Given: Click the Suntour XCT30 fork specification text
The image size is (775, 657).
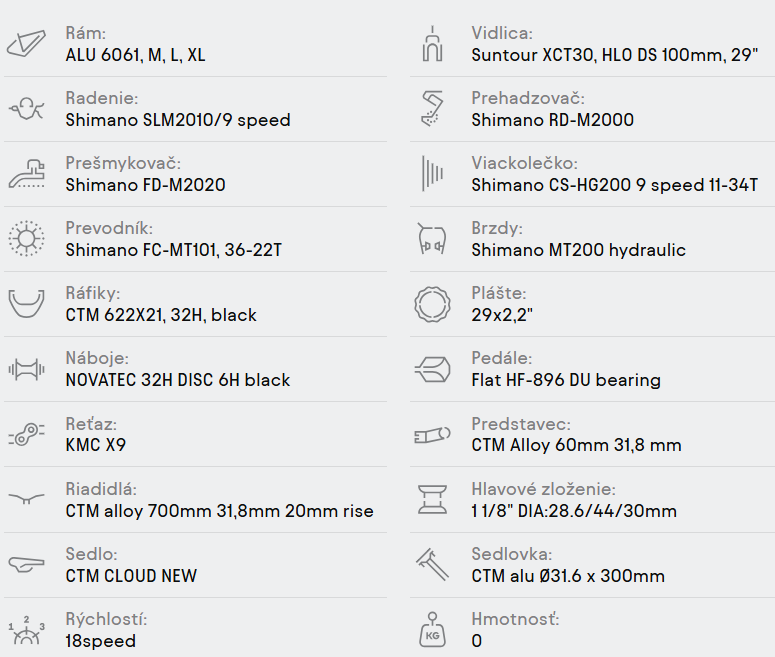Looking at the screenshot, I should [614, 55].
